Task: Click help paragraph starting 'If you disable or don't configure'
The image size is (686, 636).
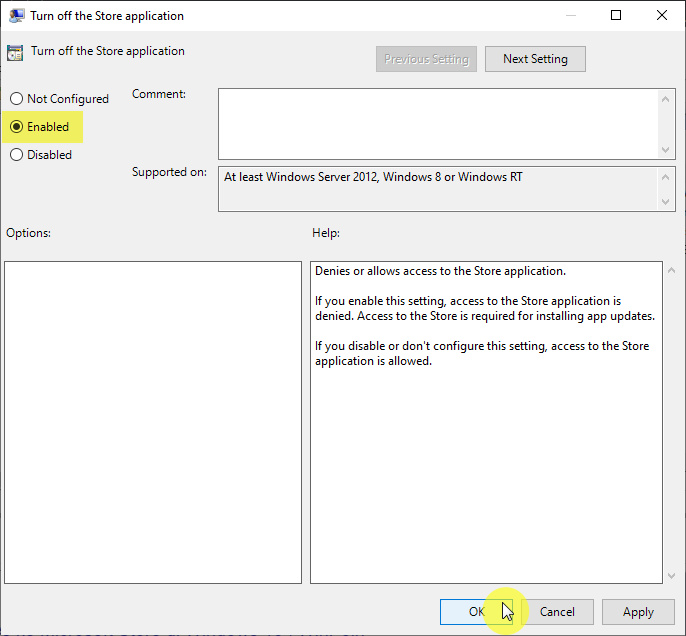Action: [x=482, y=353]
